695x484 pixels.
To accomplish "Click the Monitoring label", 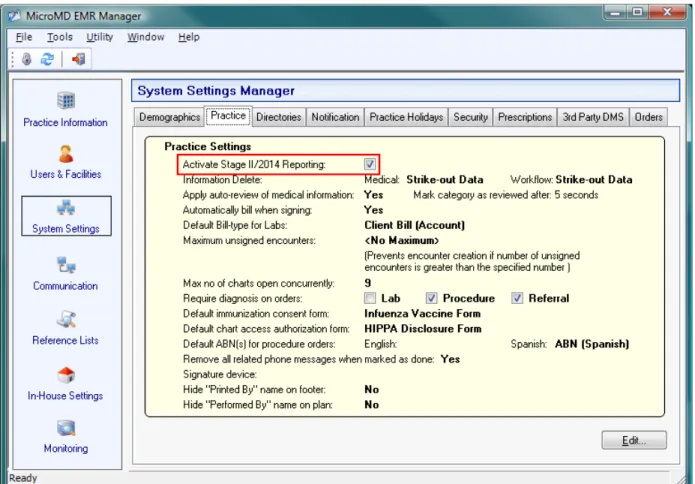I will pos(66,448).
